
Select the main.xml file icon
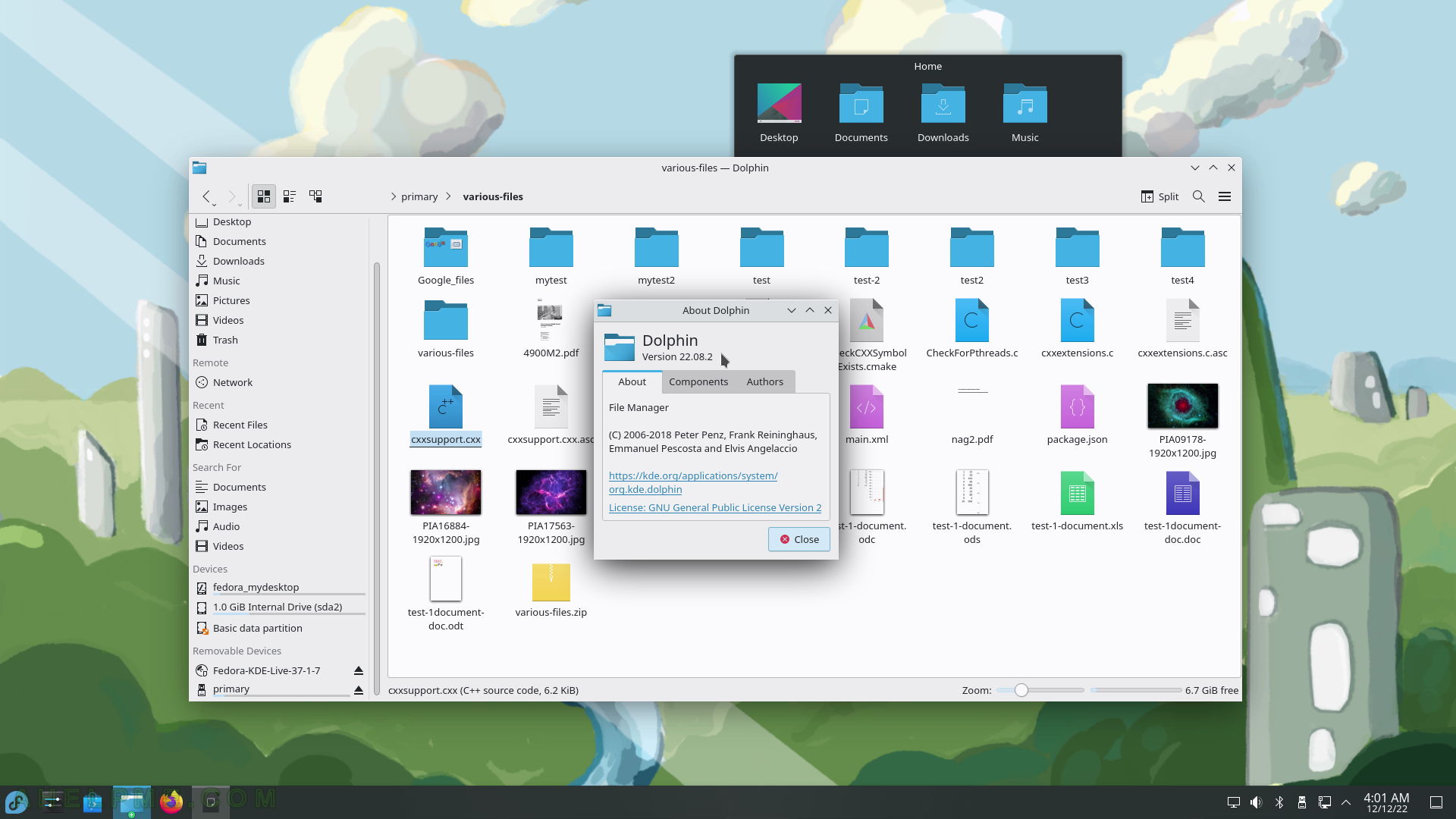(x=866, y=406)
